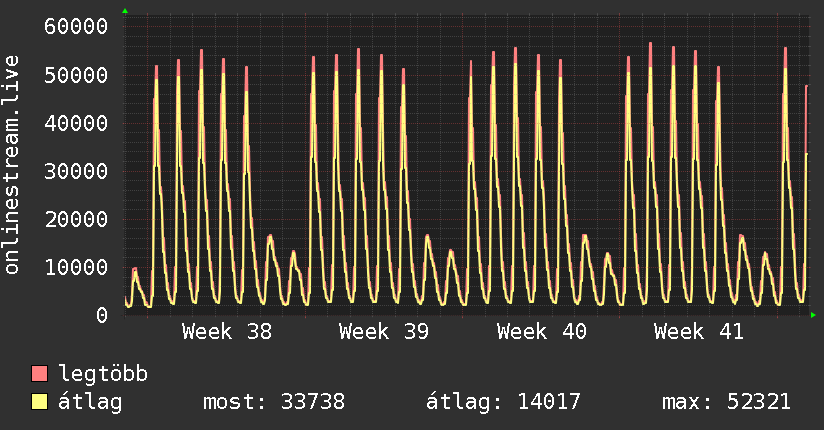
Task: Click the 0 y-axis label
Action: [102, 315]
